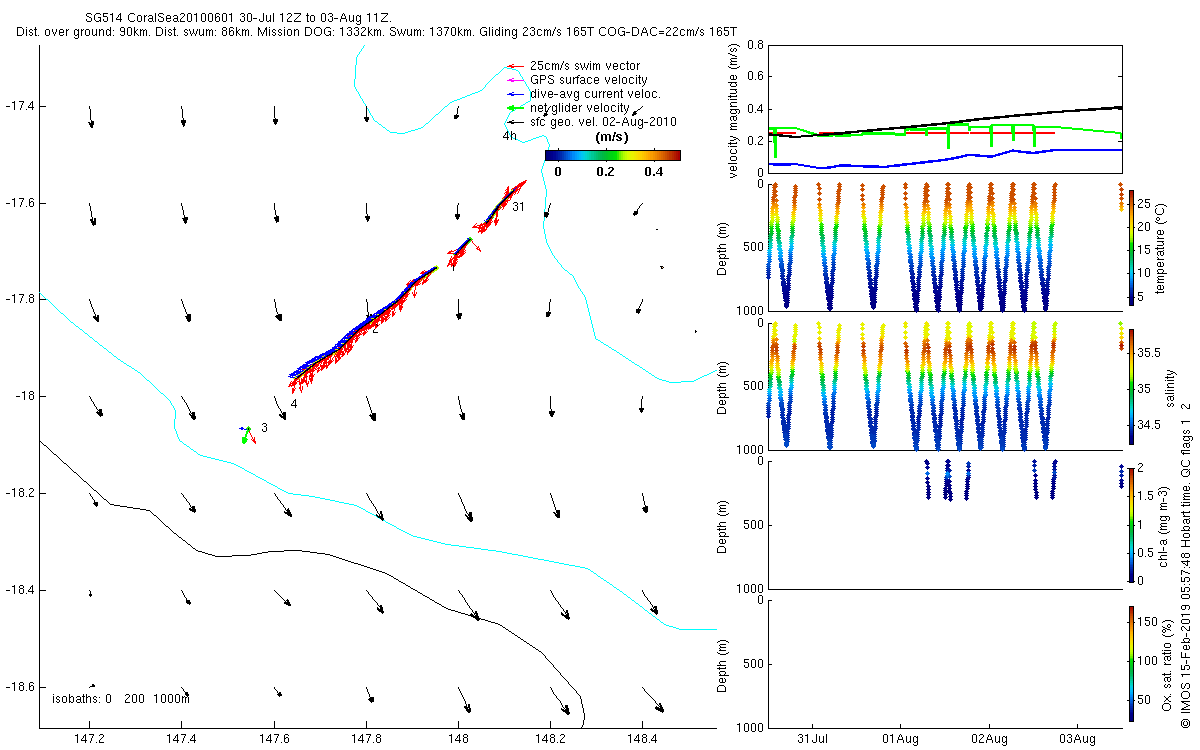The height and width of the screenshot is (750, 1200).
Task: Click the velocity magnitude (m/s) axis label
Action: [x=734, y=110]
